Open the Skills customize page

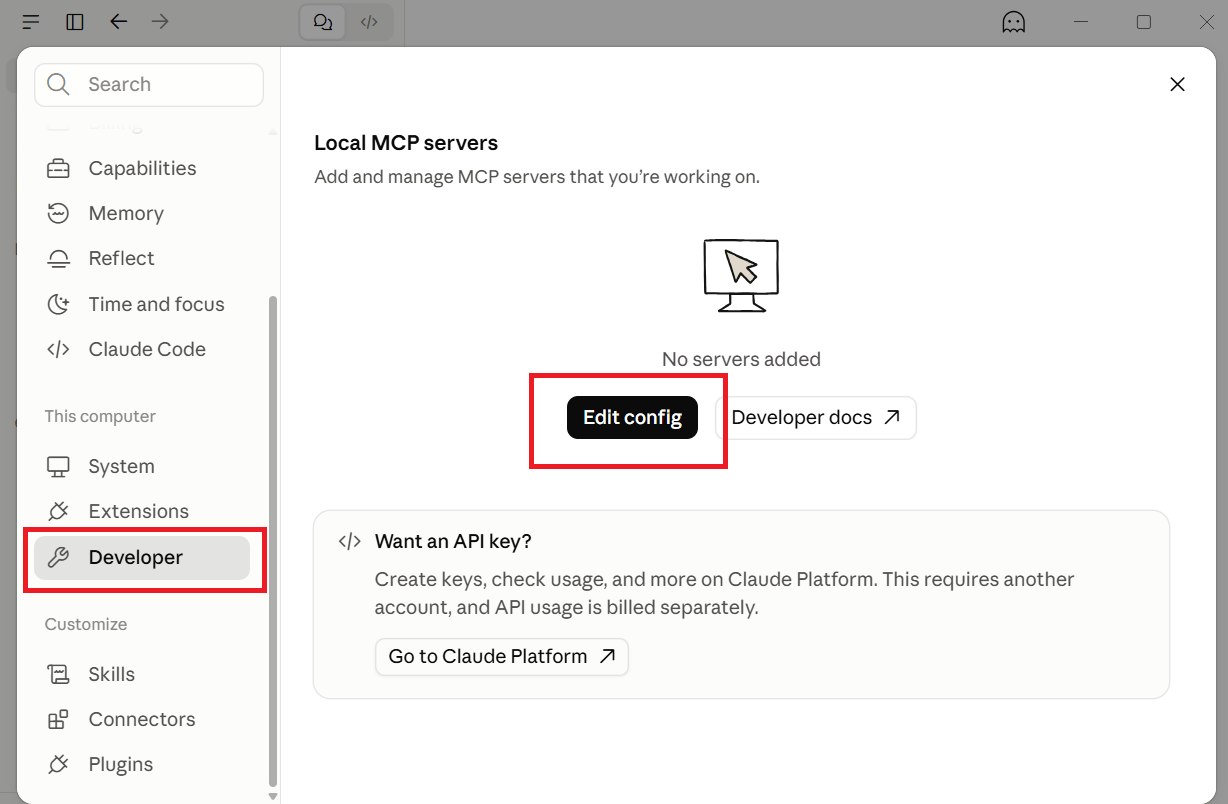coord(142,675)
